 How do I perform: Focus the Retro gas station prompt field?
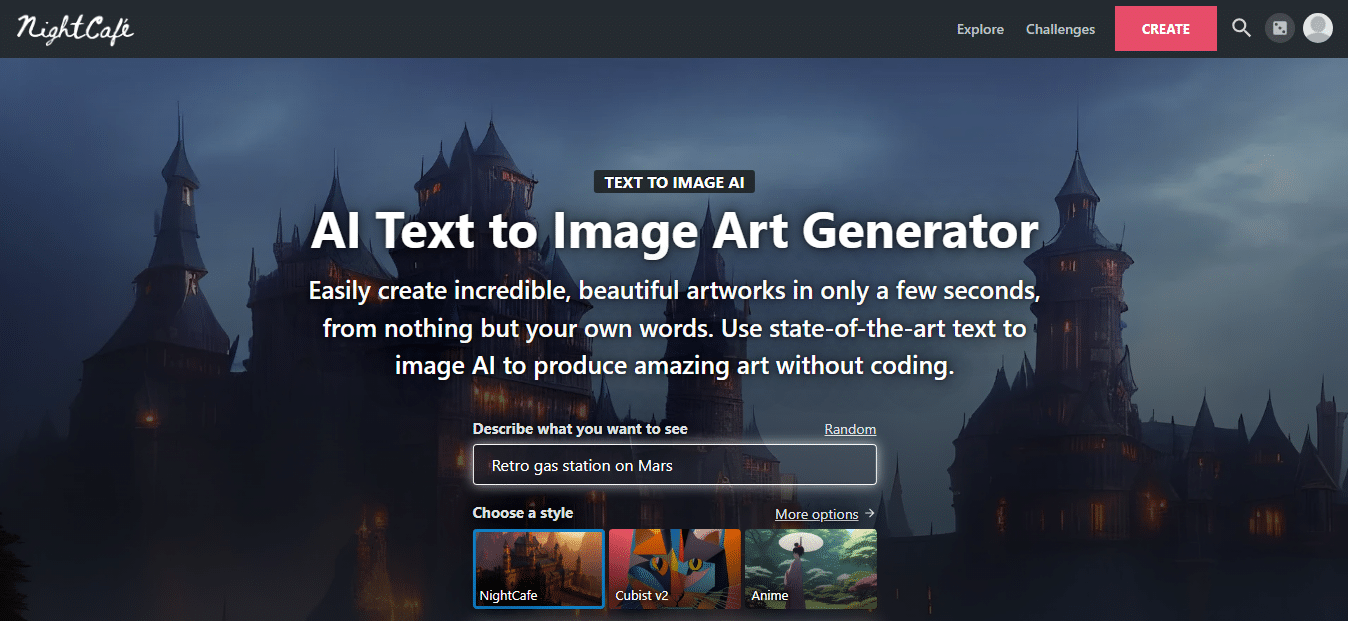[674, 465]
